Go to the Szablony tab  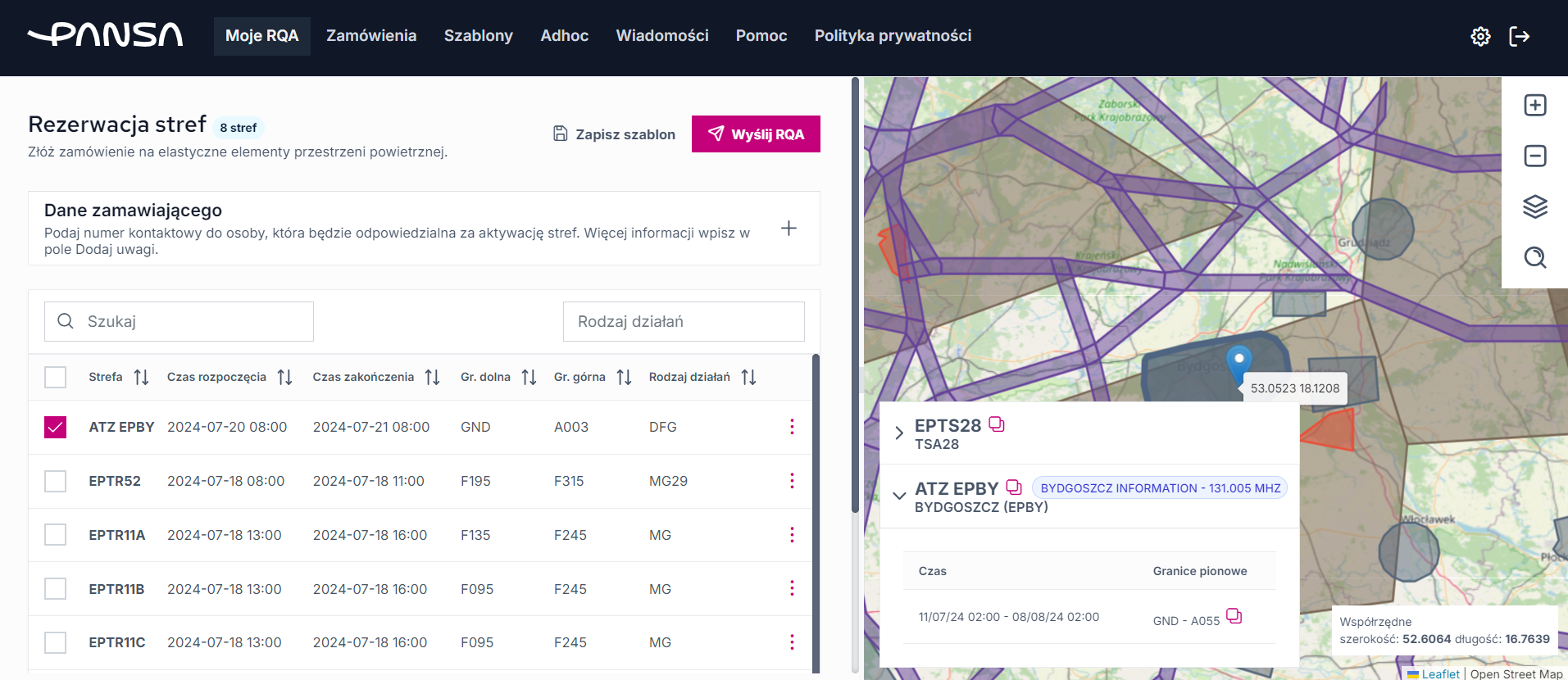pyautogui.click(x=478, y=36)
